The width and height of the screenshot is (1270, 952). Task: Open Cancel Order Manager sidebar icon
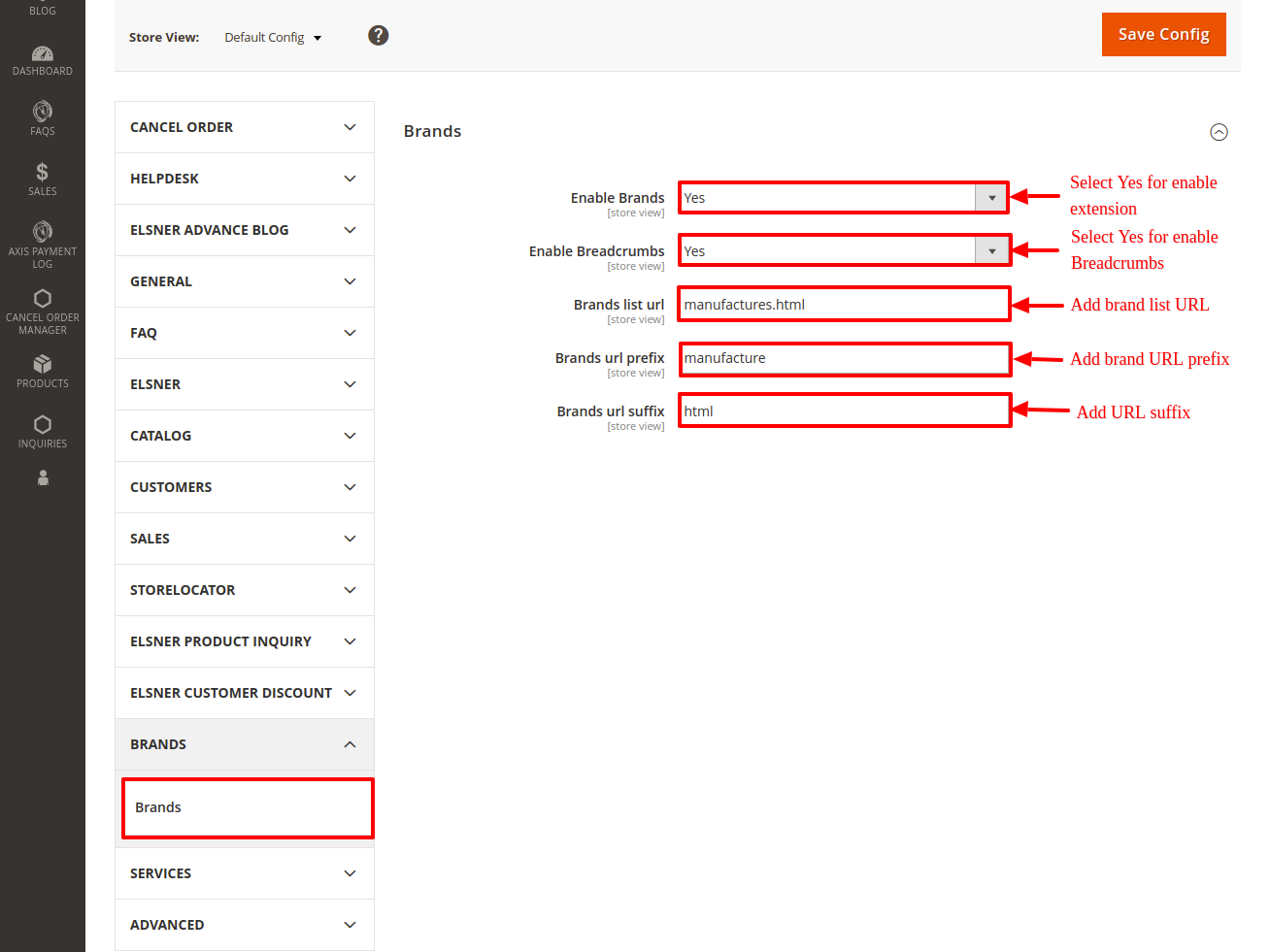[42, 311]
